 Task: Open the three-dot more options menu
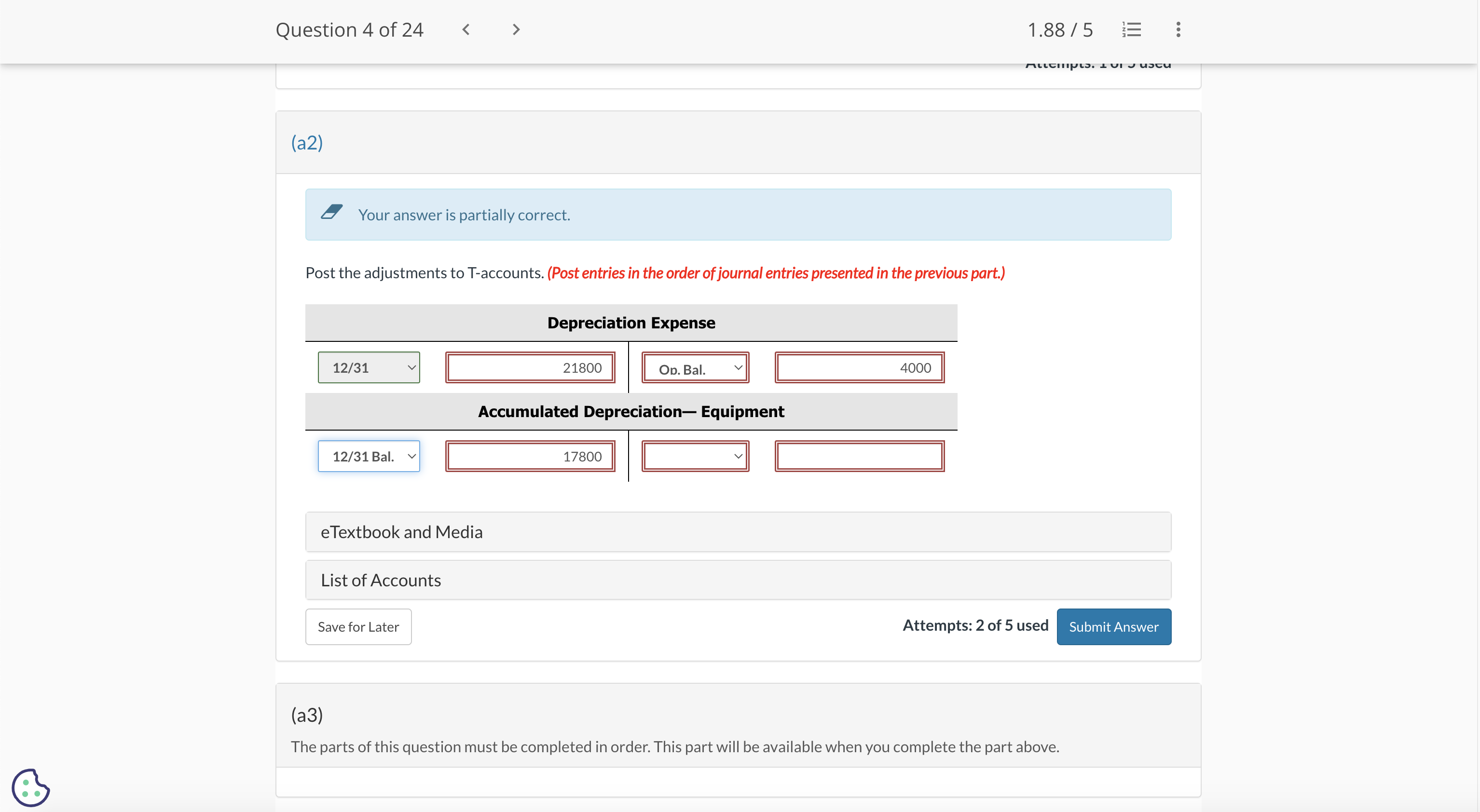pyautogui.click(x=1178, y=29)
